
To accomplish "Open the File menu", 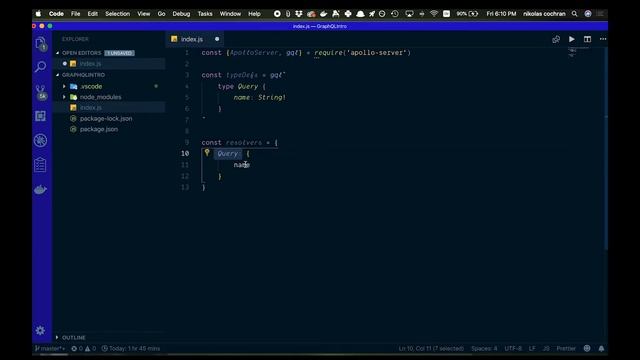I will pos(76,14).
